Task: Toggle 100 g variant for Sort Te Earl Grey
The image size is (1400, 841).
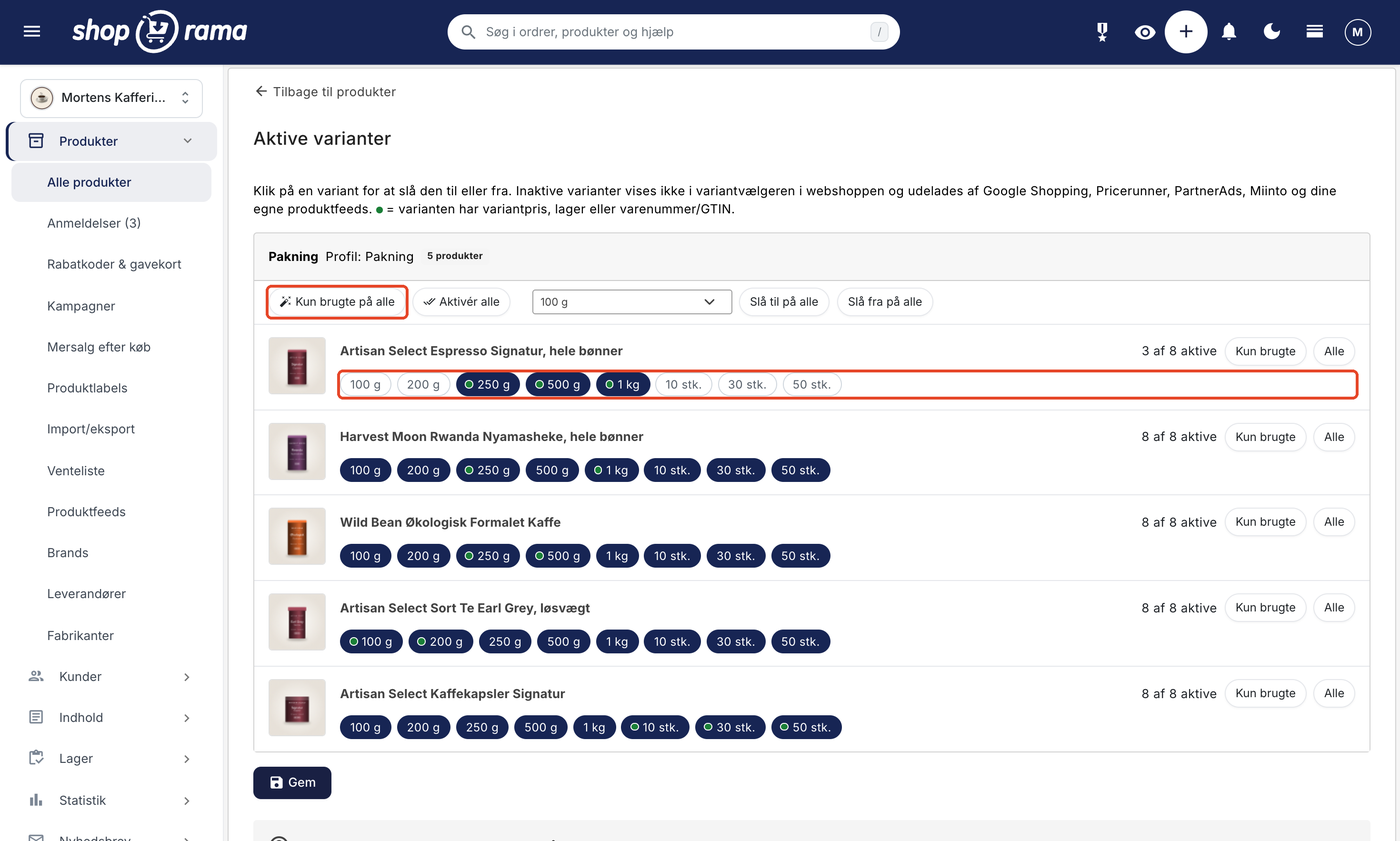Action: [x=372, y=642]
